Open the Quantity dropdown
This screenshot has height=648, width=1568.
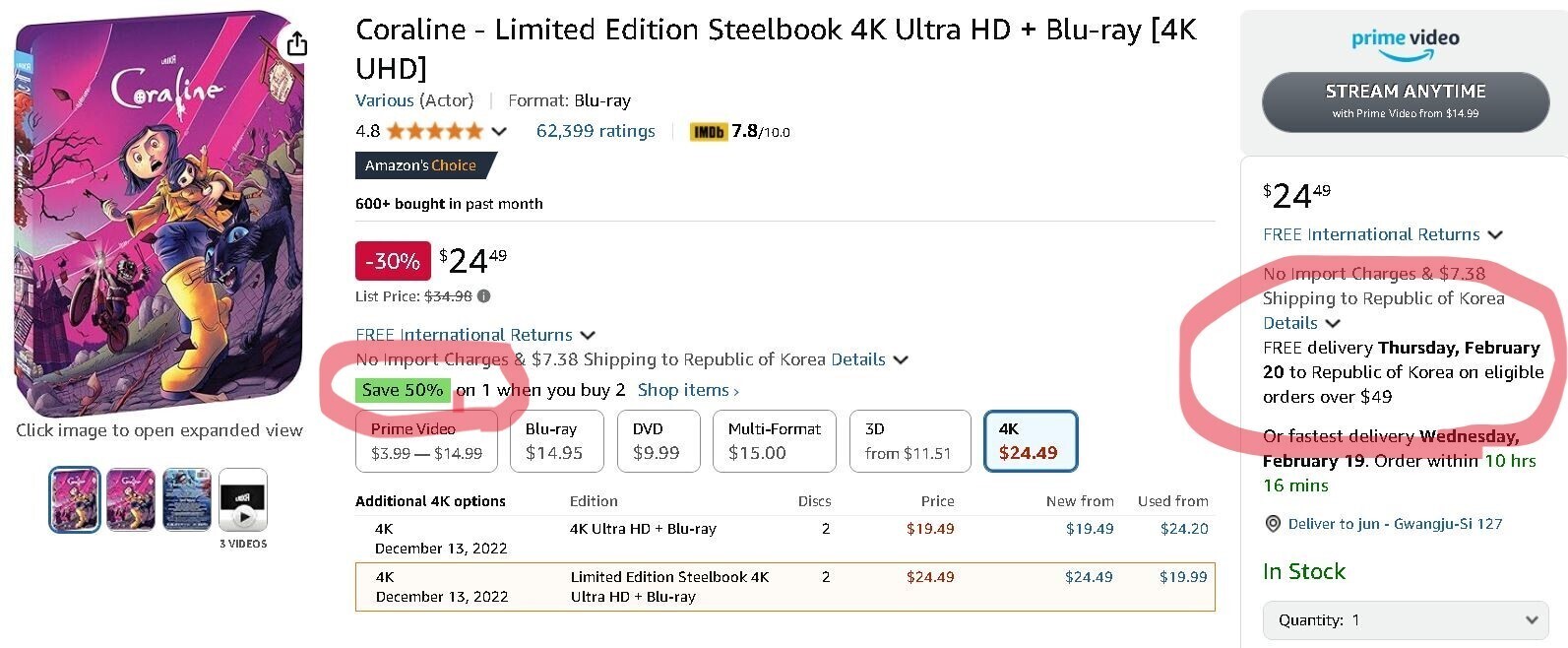click(x=1406, y=619)
